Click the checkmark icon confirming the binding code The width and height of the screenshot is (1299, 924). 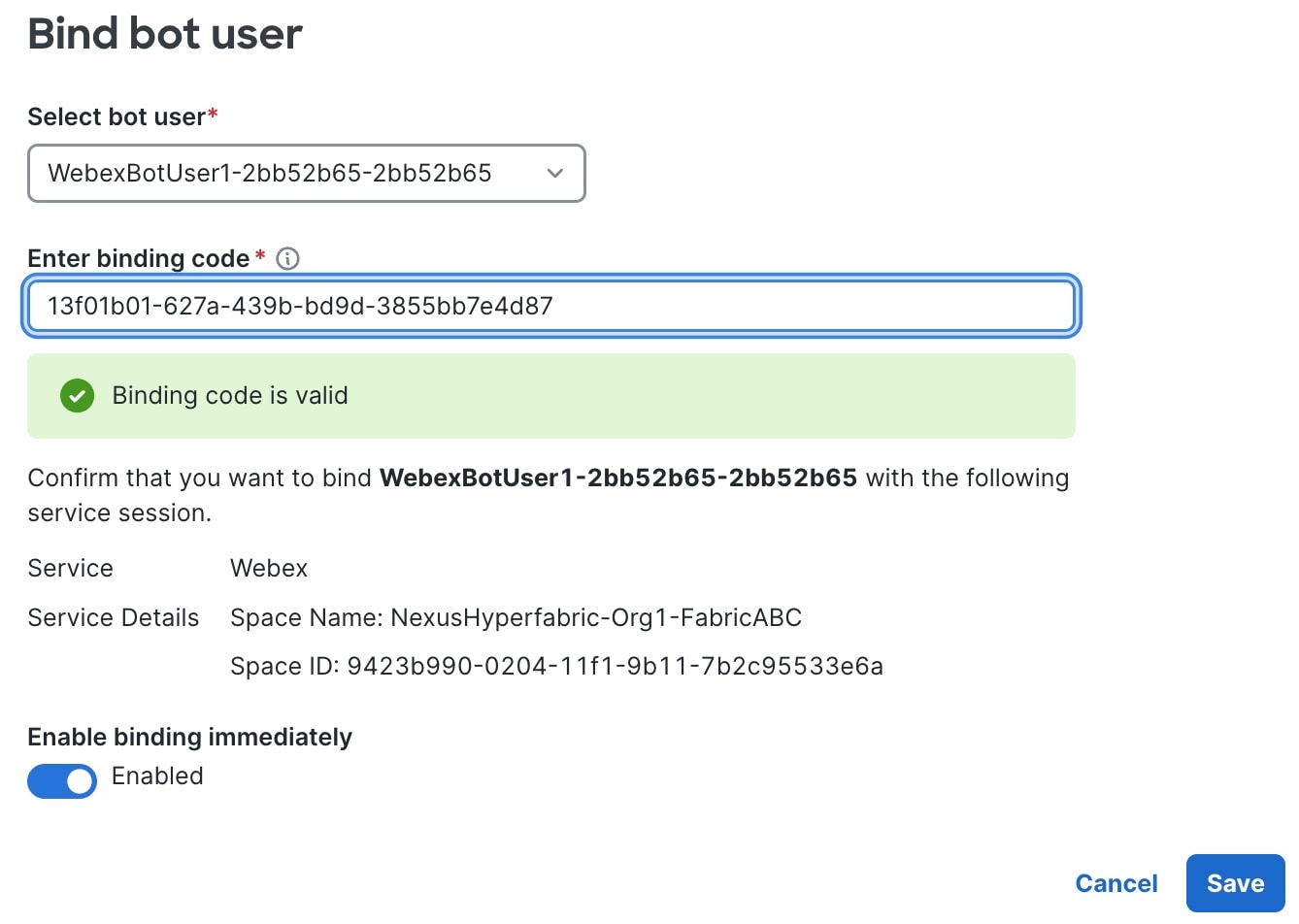point(77,396)
